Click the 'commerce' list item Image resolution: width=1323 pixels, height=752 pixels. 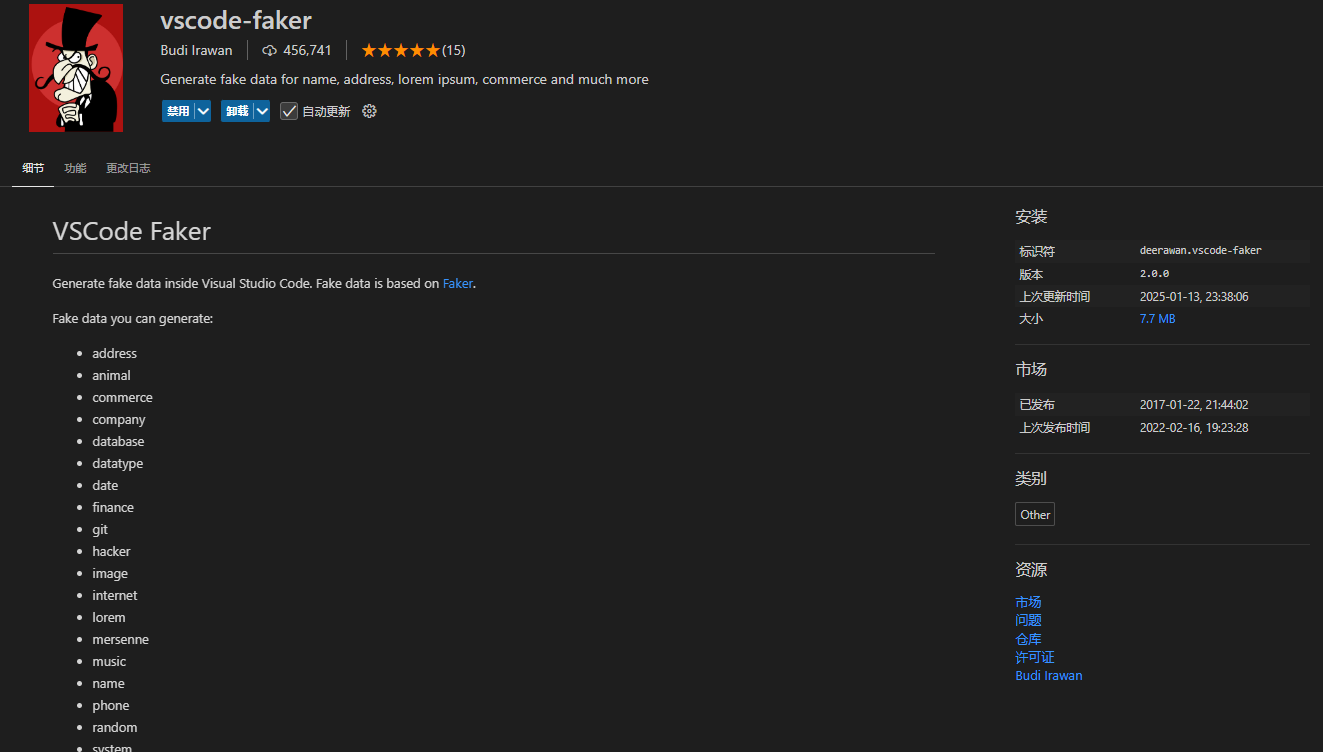click(122, 397)
